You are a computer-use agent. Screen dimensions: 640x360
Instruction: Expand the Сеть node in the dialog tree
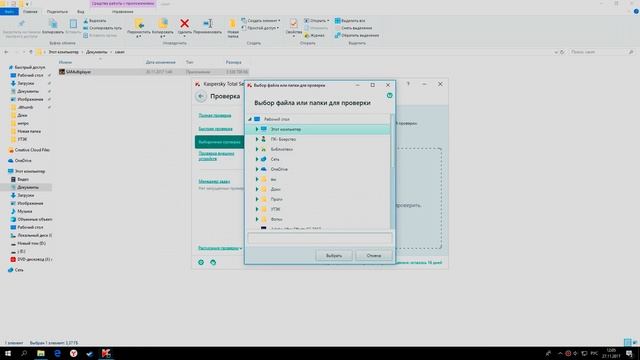tap(257, 159)
